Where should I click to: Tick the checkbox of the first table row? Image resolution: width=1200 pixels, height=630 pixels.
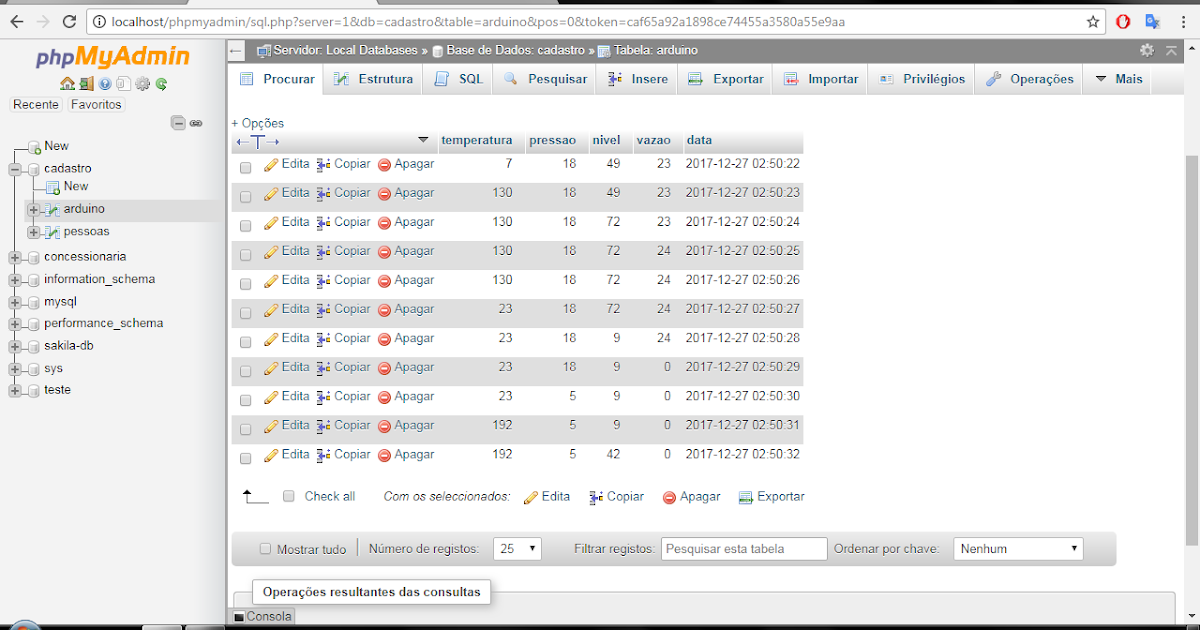pos(245,167)
